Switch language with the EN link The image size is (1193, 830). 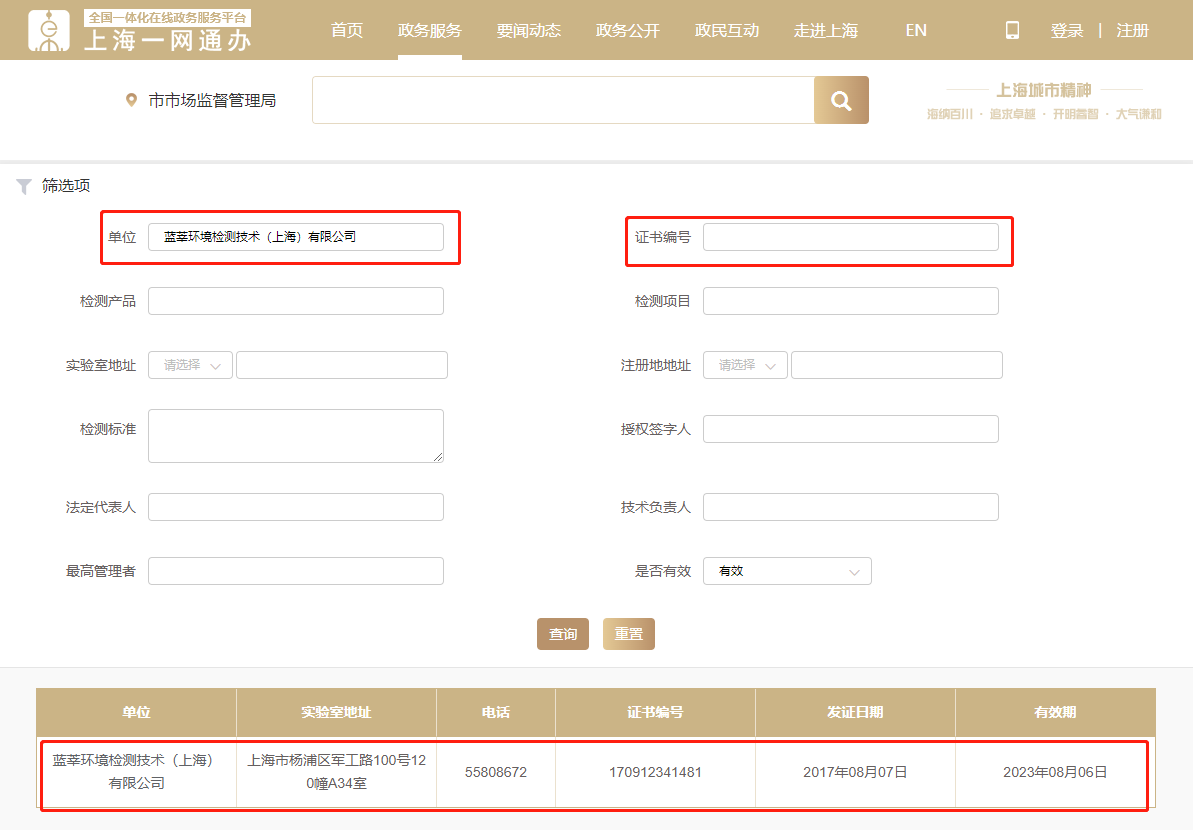[x=916, y=30]
